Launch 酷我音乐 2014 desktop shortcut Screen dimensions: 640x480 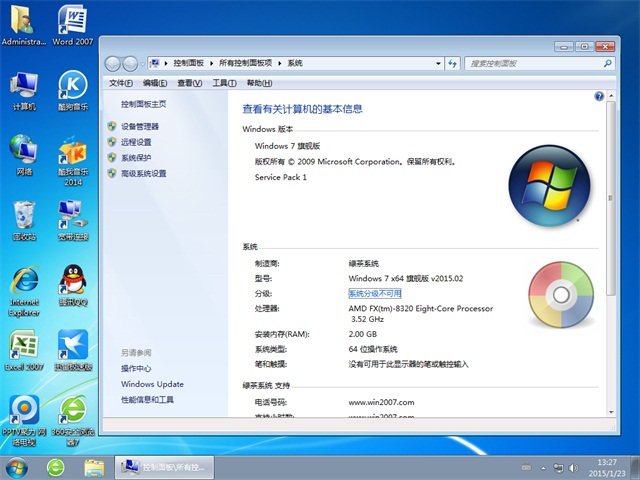73,161
